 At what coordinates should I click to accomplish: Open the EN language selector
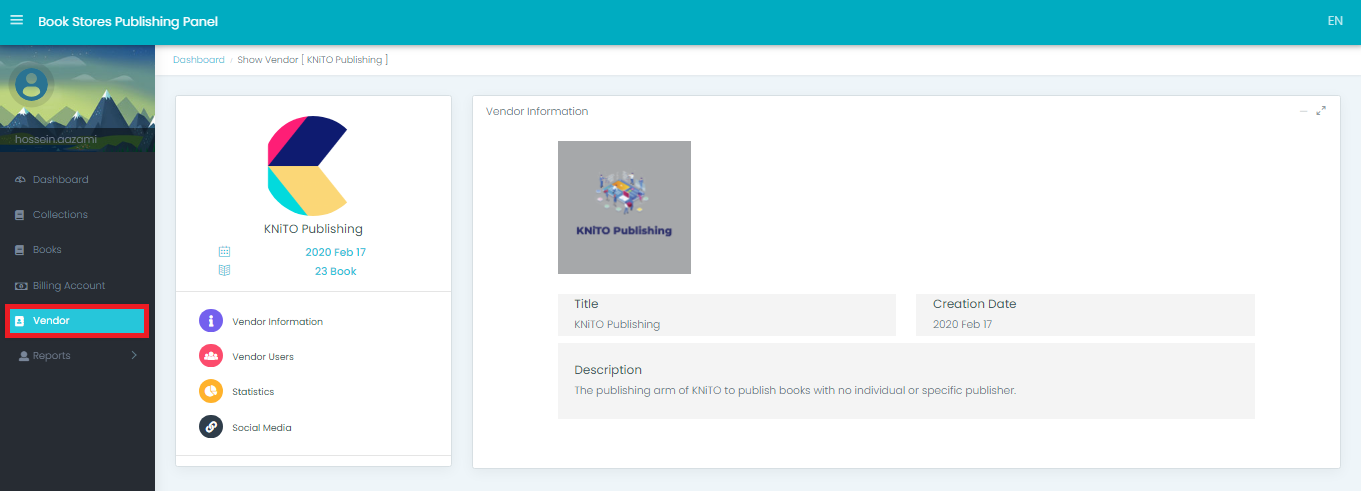click(1334, 21)
